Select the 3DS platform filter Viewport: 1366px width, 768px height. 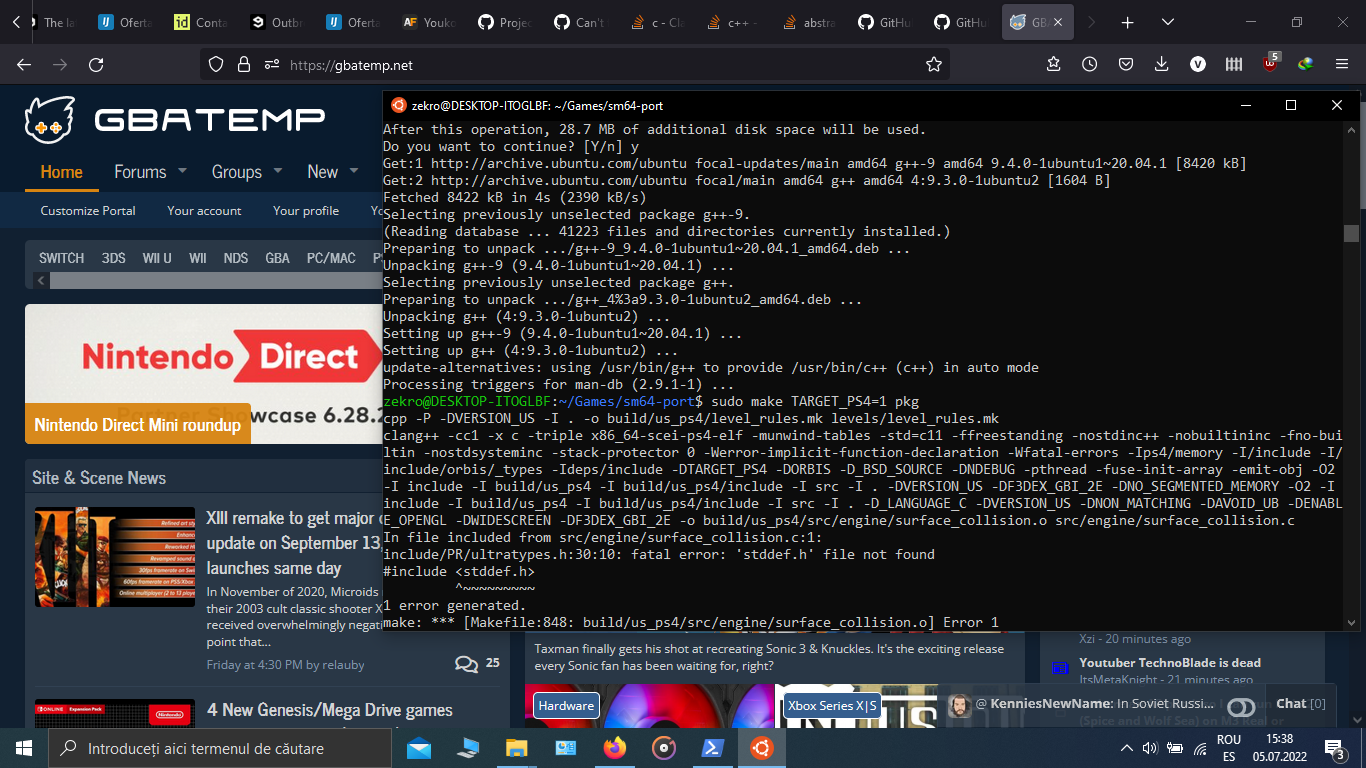click(114, 258)
